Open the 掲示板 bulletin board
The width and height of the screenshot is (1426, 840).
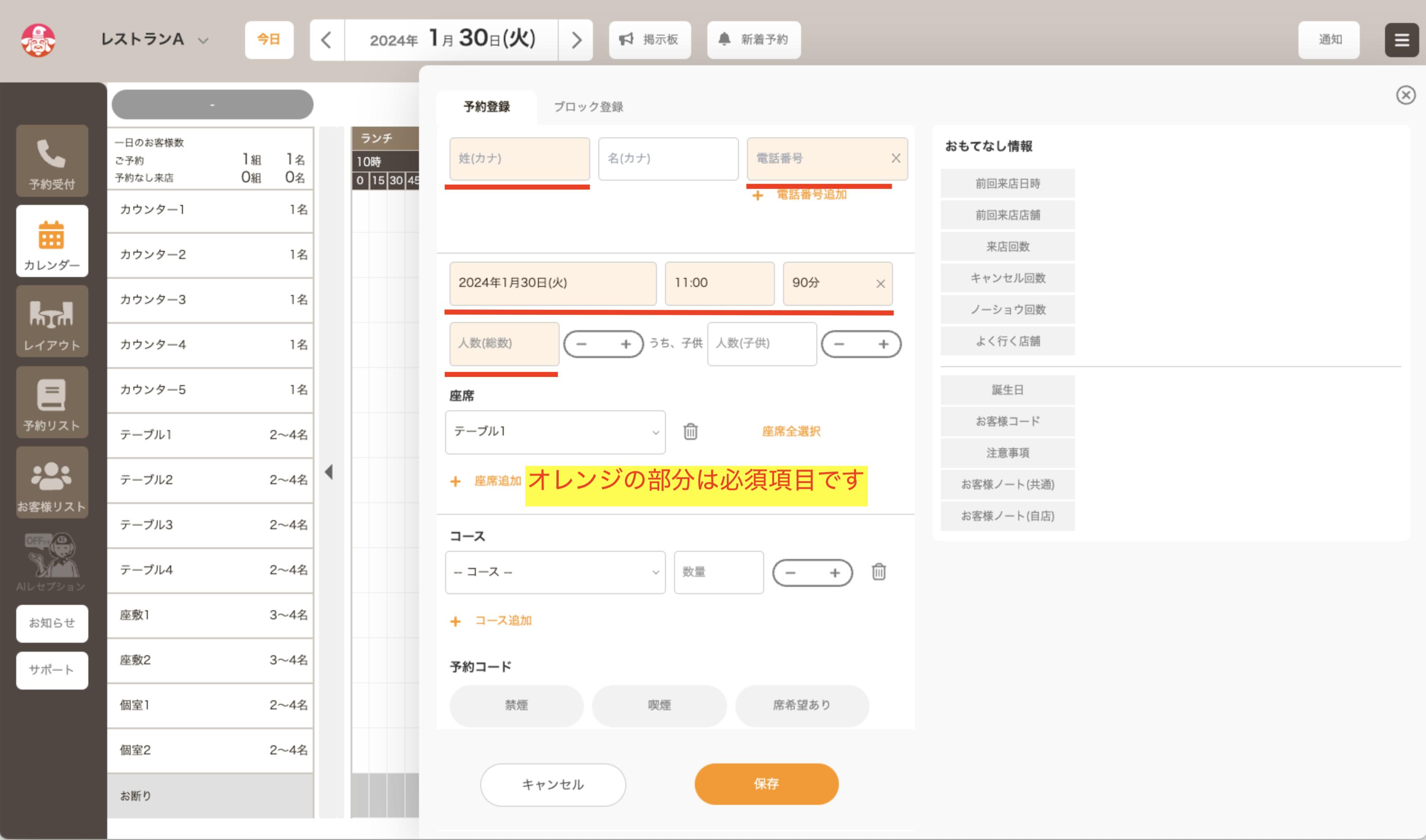pyautogui.click(x=649, y=40)
